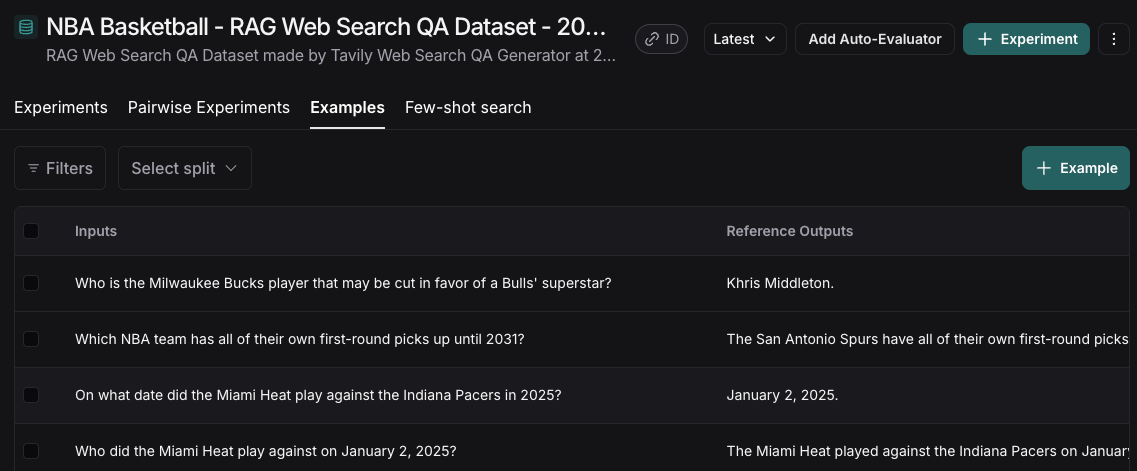Open the Select split dropdown
Image resolution: width=1137 pixels, height=471 pixels.
click(x=184, y=168)
